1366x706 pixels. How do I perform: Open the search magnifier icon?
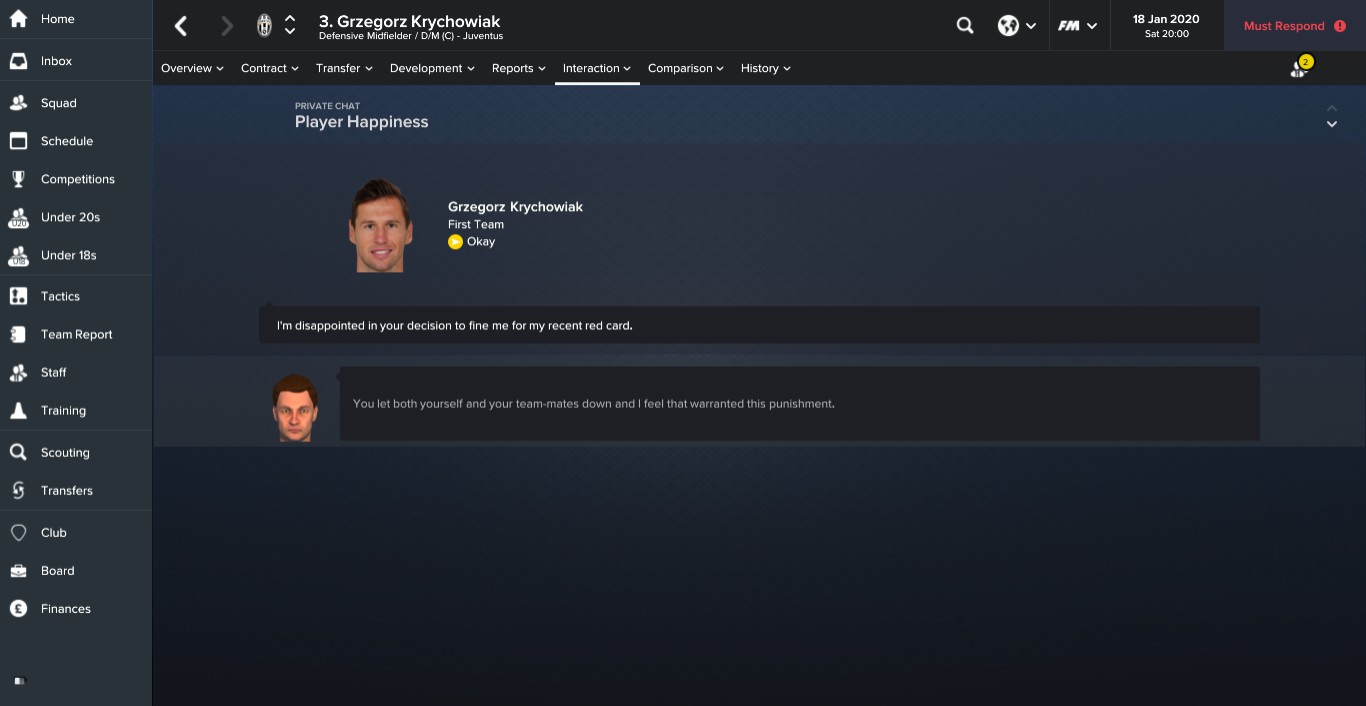965,26
